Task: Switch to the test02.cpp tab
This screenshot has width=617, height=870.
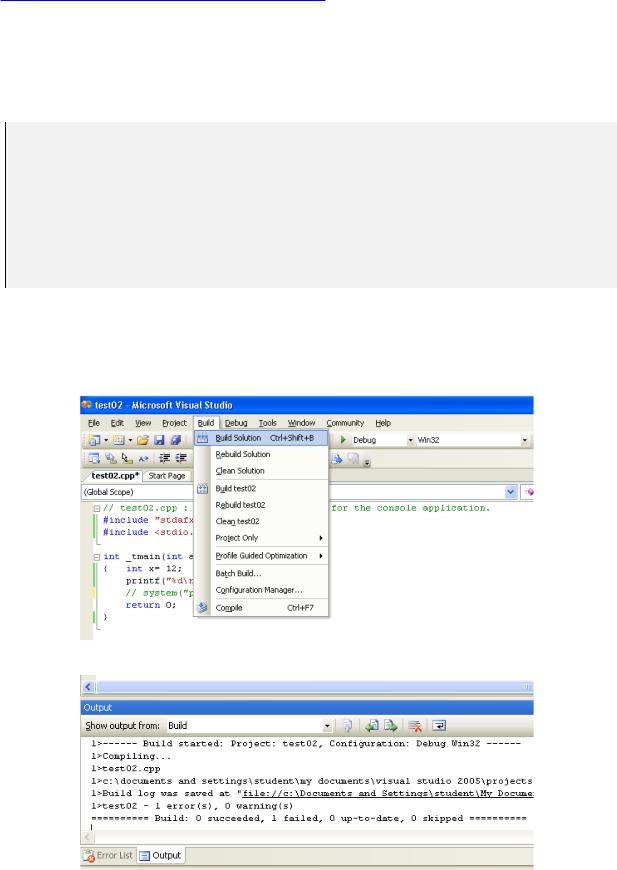Action: point(114,476)
